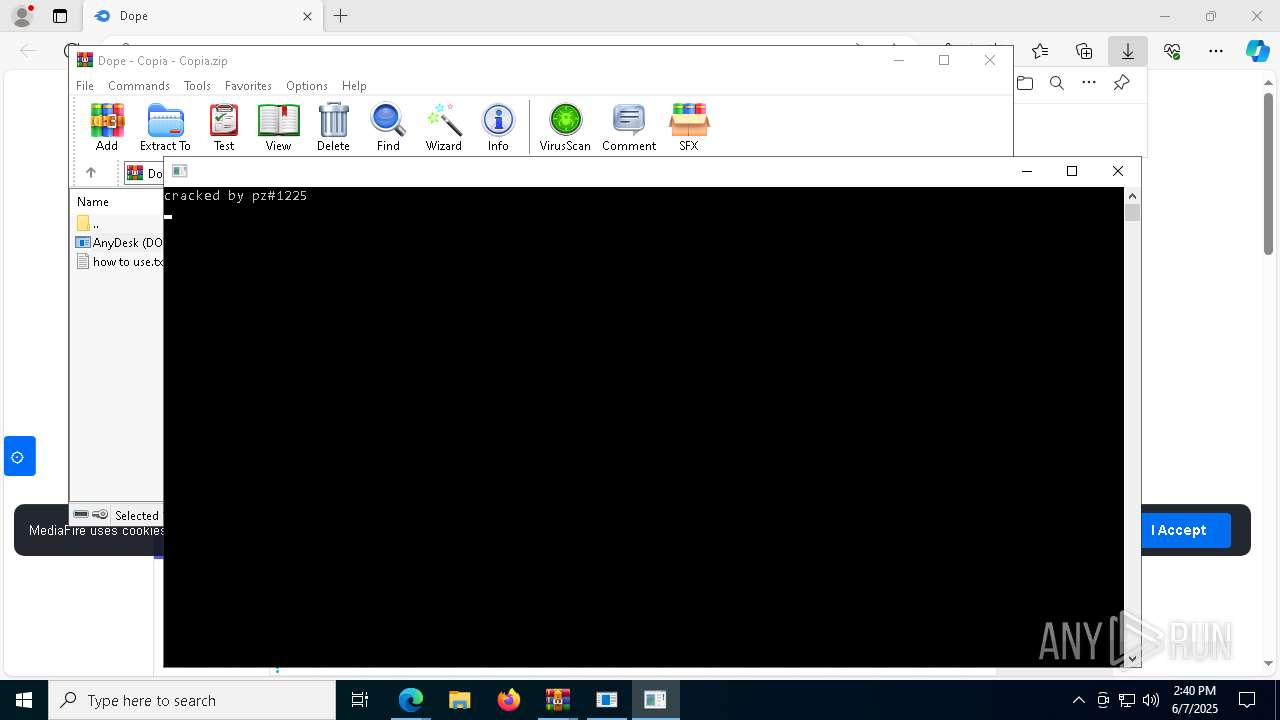Click the Delete trash icon

(333, 127)
